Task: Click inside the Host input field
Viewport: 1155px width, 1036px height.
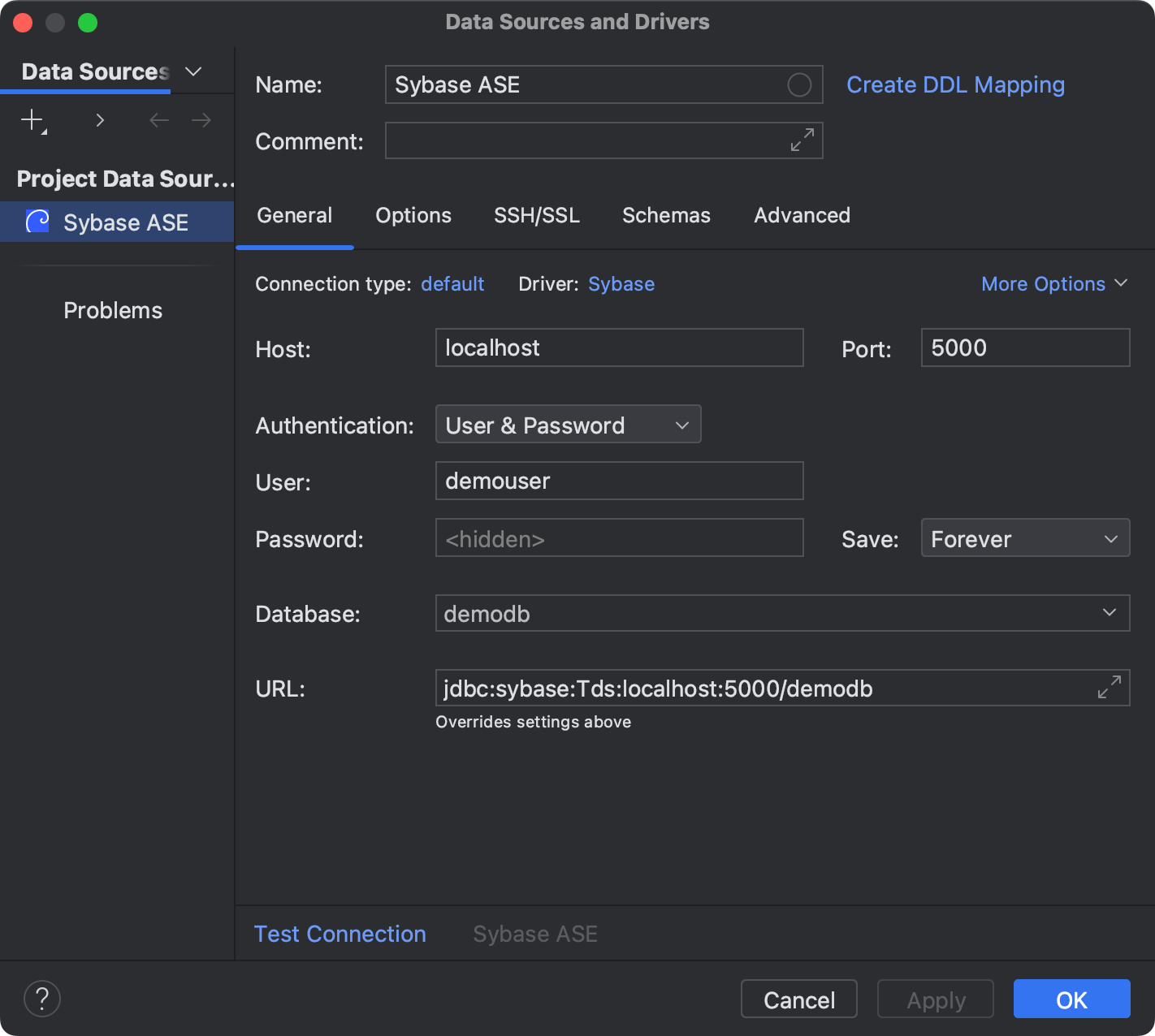Action: [x=619, y=347]
